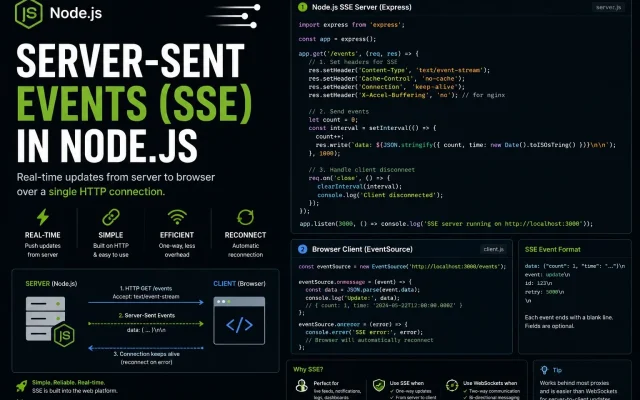640x400 pixels.
Task: Click the rocket icon beside Simple. Reliable. Real-time.
Action: [22, 386]
